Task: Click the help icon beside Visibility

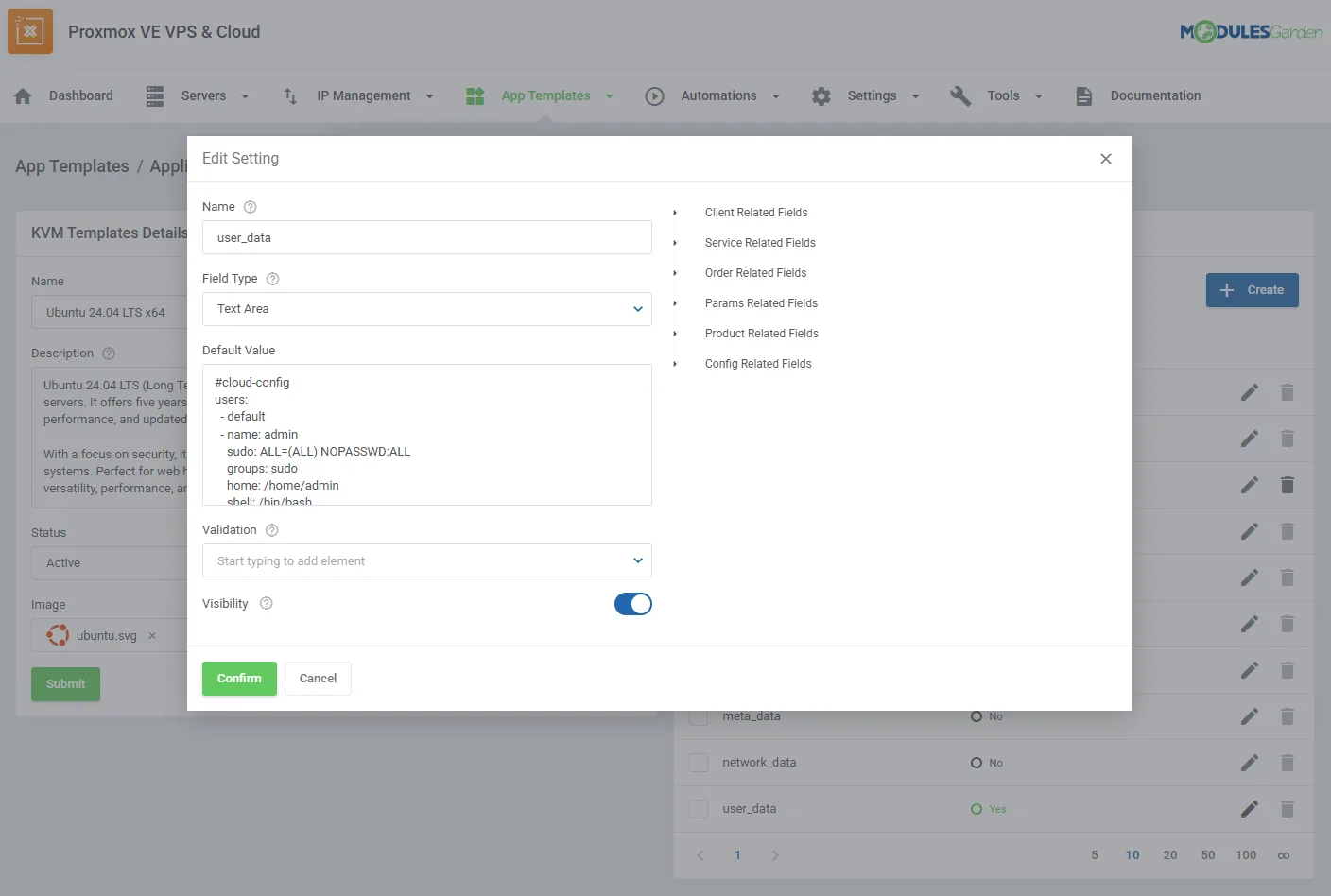Action: coord(267,603)
